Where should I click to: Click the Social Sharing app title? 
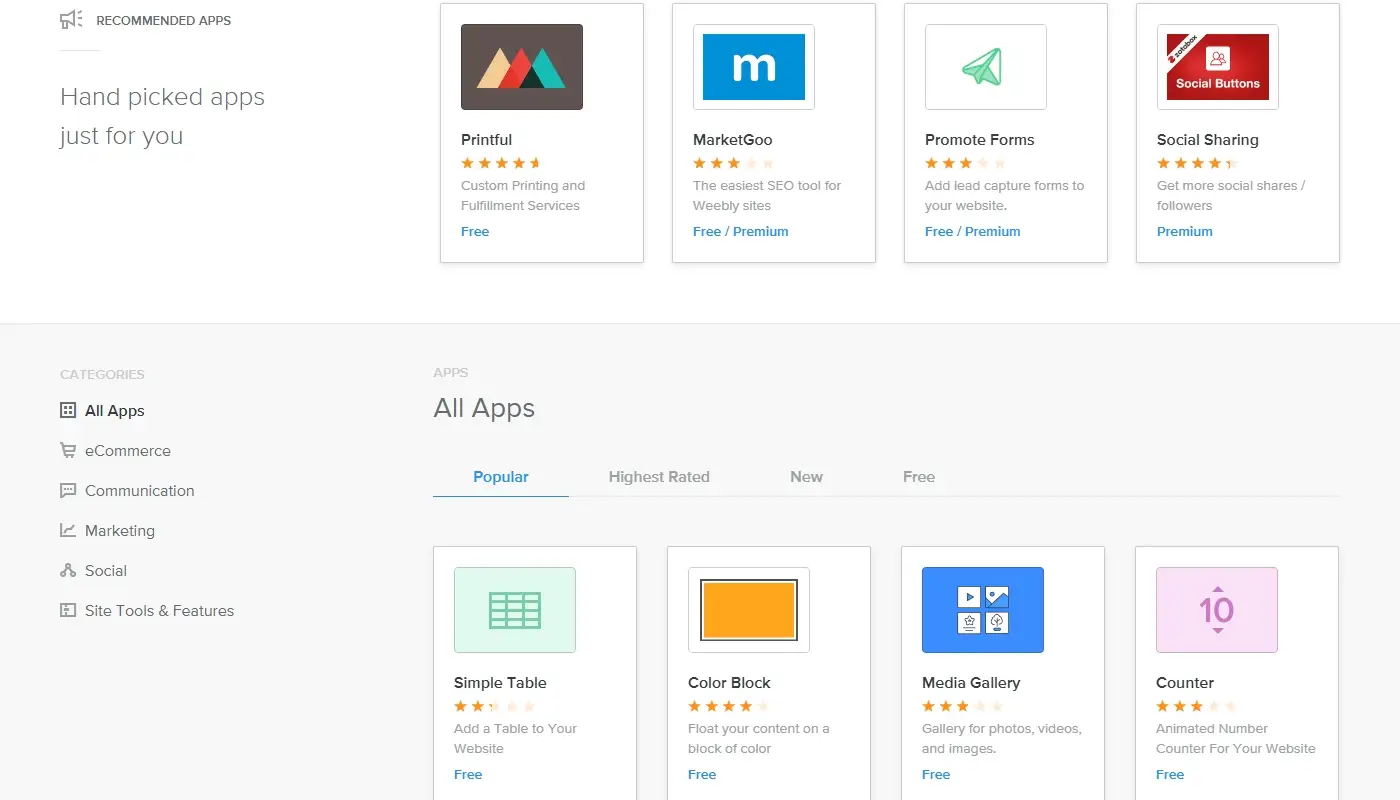(x=1207, y=140)
